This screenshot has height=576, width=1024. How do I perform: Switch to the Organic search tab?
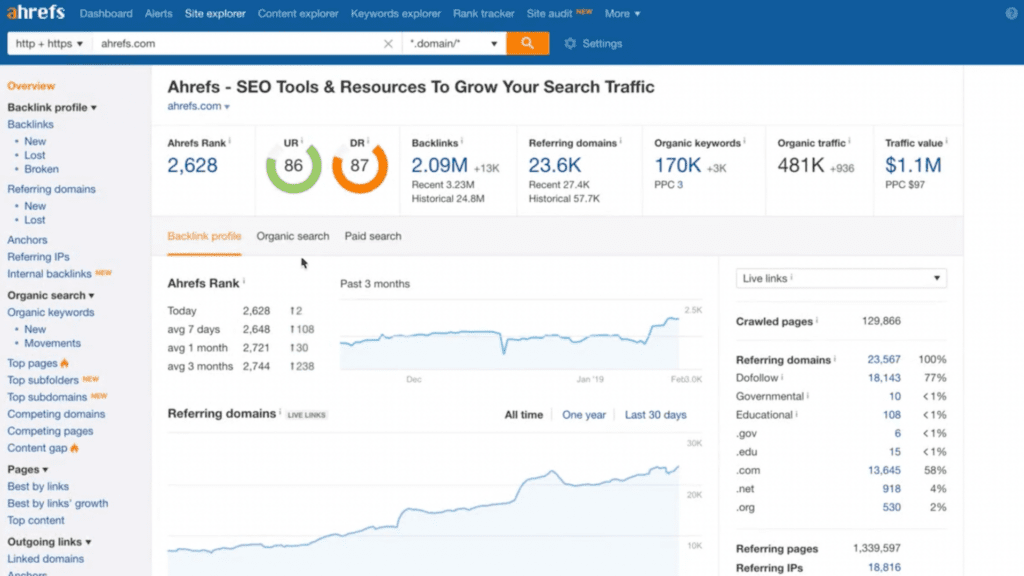(x=293, y=236)
